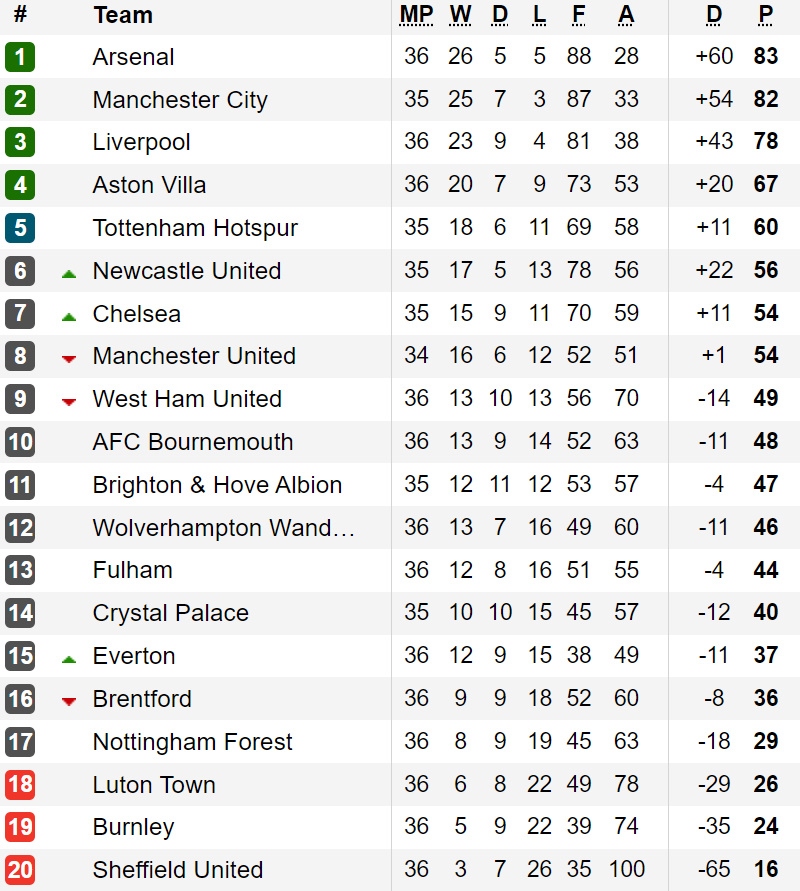Sort by the MP column header
The width and height of the screenshot is (800, 891).
(416, 15)
